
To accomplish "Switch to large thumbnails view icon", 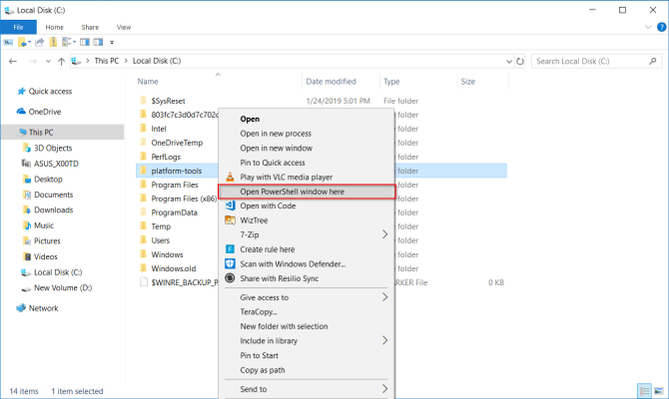I will pos(658,391).
